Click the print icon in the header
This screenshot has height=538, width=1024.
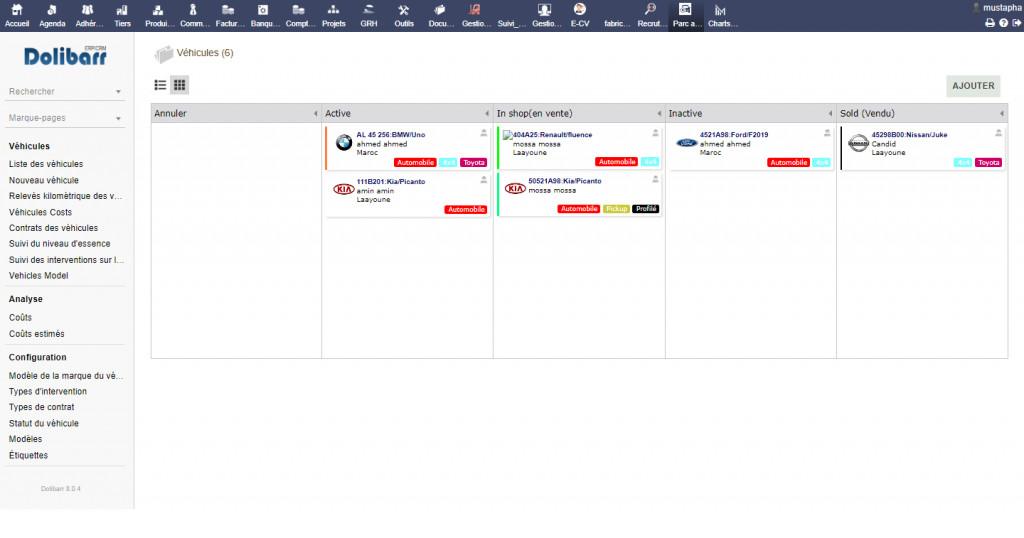pyautogui.click(x=990, y=23)
